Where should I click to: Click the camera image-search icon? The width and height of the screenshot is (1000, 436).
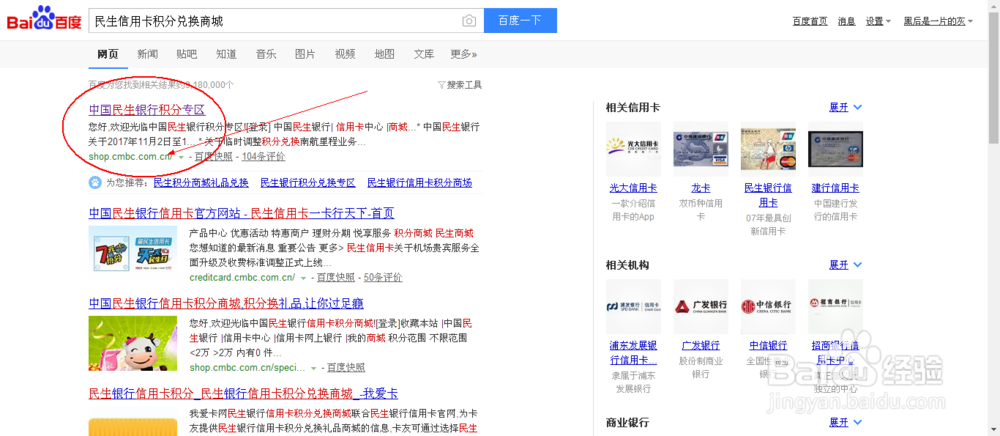point(469,21)
